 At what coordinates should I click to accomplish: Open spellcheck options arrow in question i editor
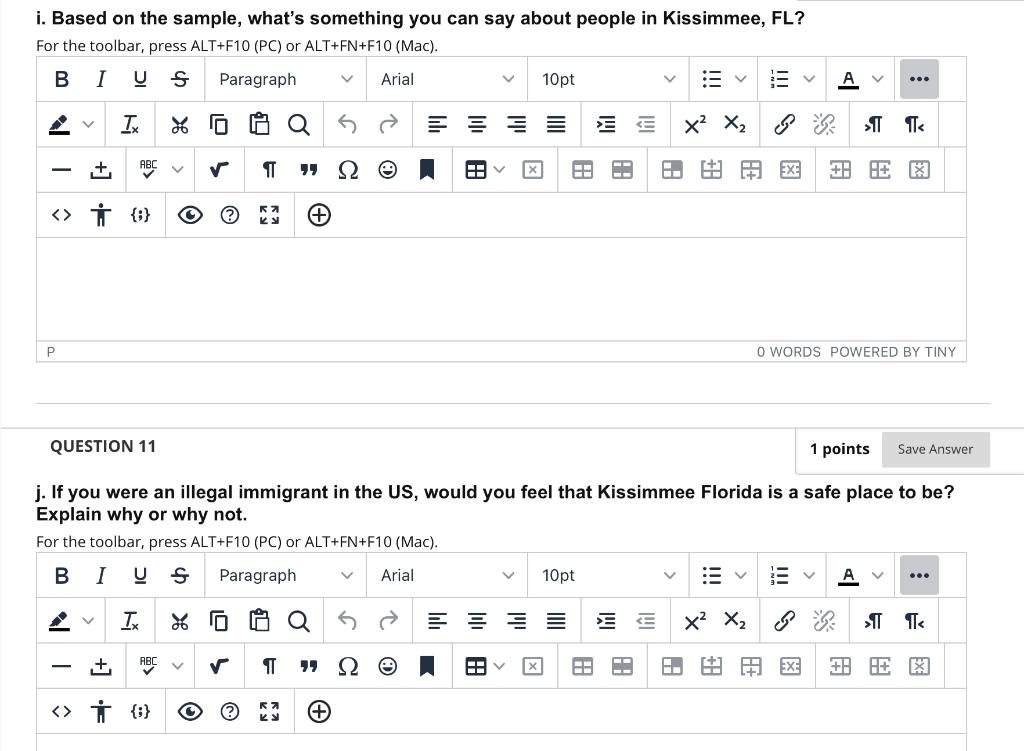coord(178,170)
